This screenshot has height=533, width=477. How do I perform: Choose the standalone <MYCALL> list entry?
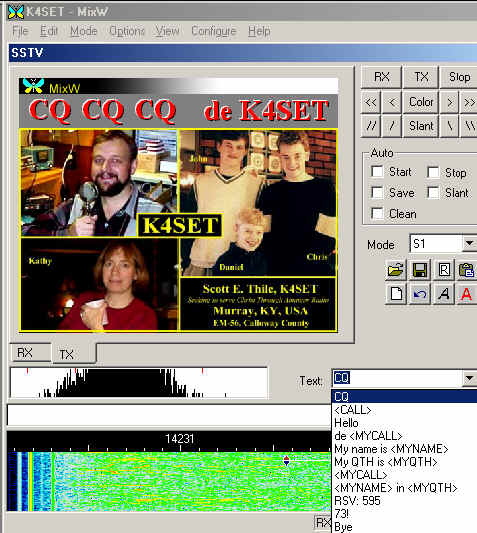click(404, 475)
